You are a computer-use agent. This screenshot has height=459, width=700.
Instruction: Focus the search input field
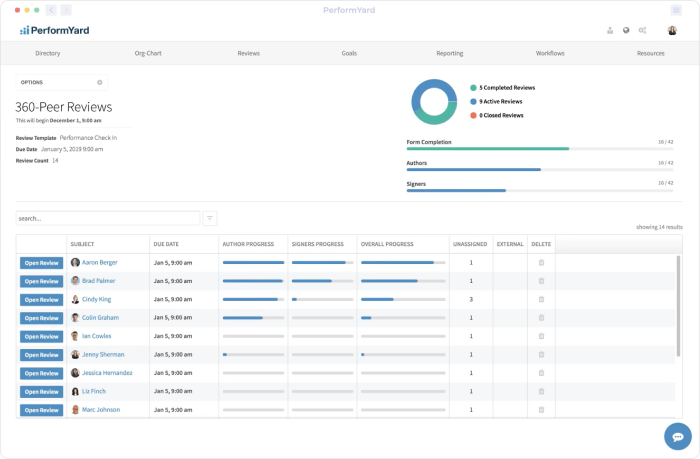pos(108,218)
